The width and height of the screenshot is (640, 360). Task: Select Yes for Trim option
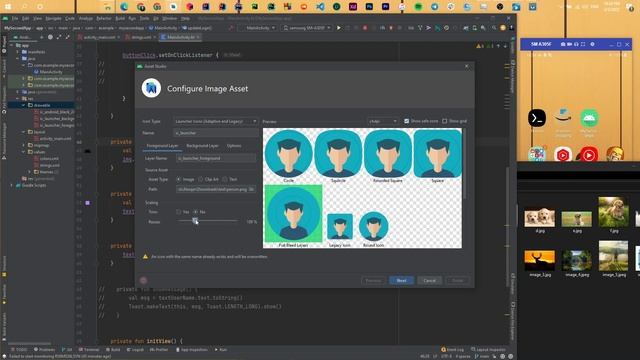178,212
